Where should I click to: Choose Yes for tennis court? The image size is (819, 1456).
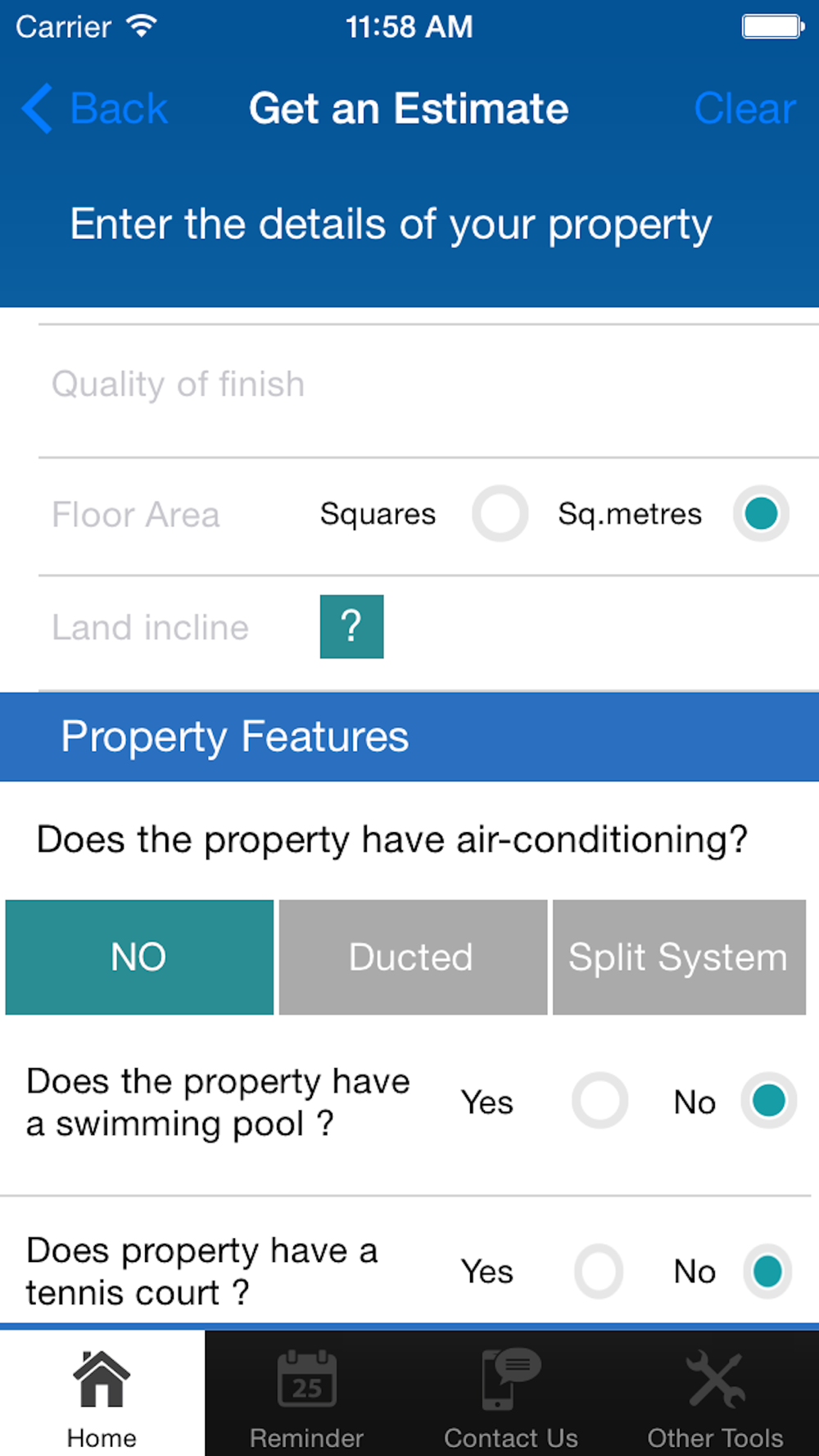click(599, 1271)
